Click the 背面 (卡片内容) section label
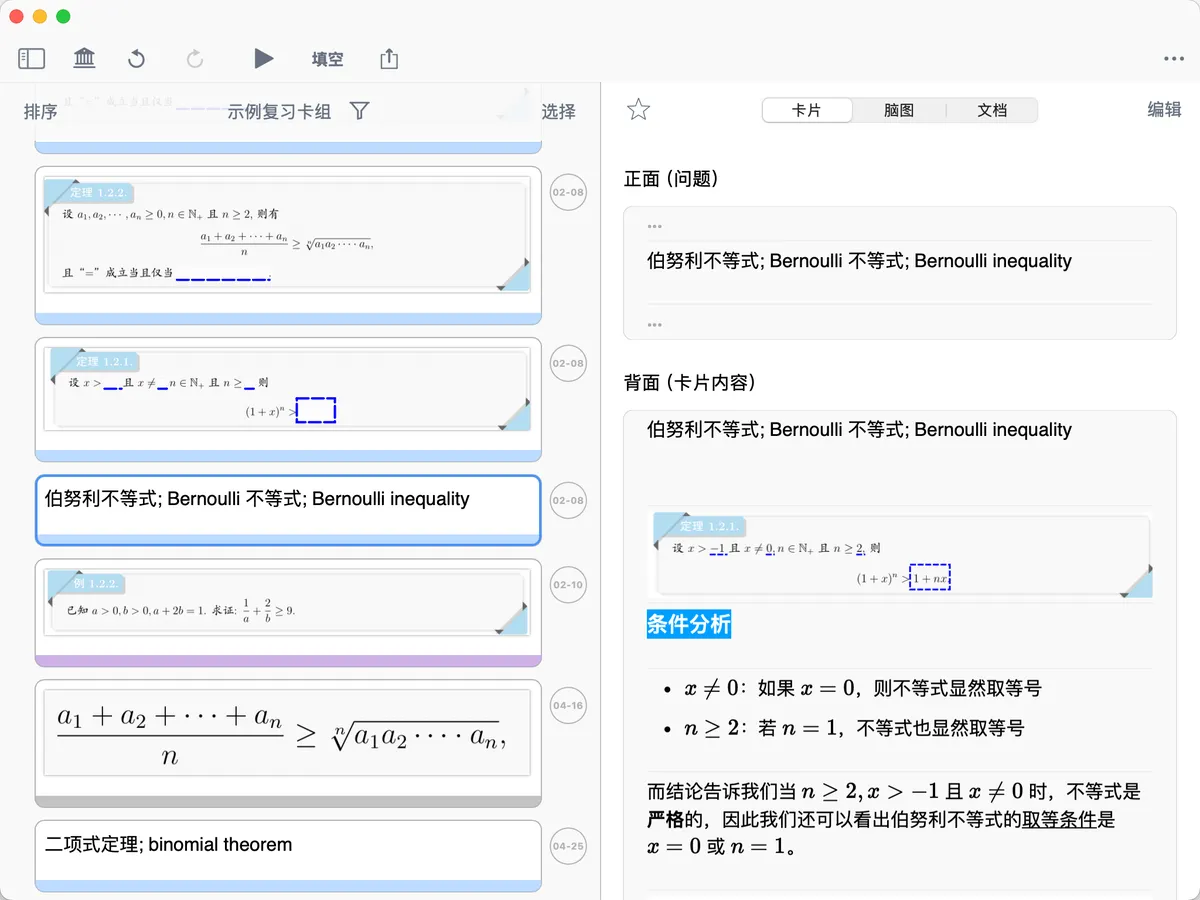This screenshot has height=900, width=1200. tap(689, 383)
